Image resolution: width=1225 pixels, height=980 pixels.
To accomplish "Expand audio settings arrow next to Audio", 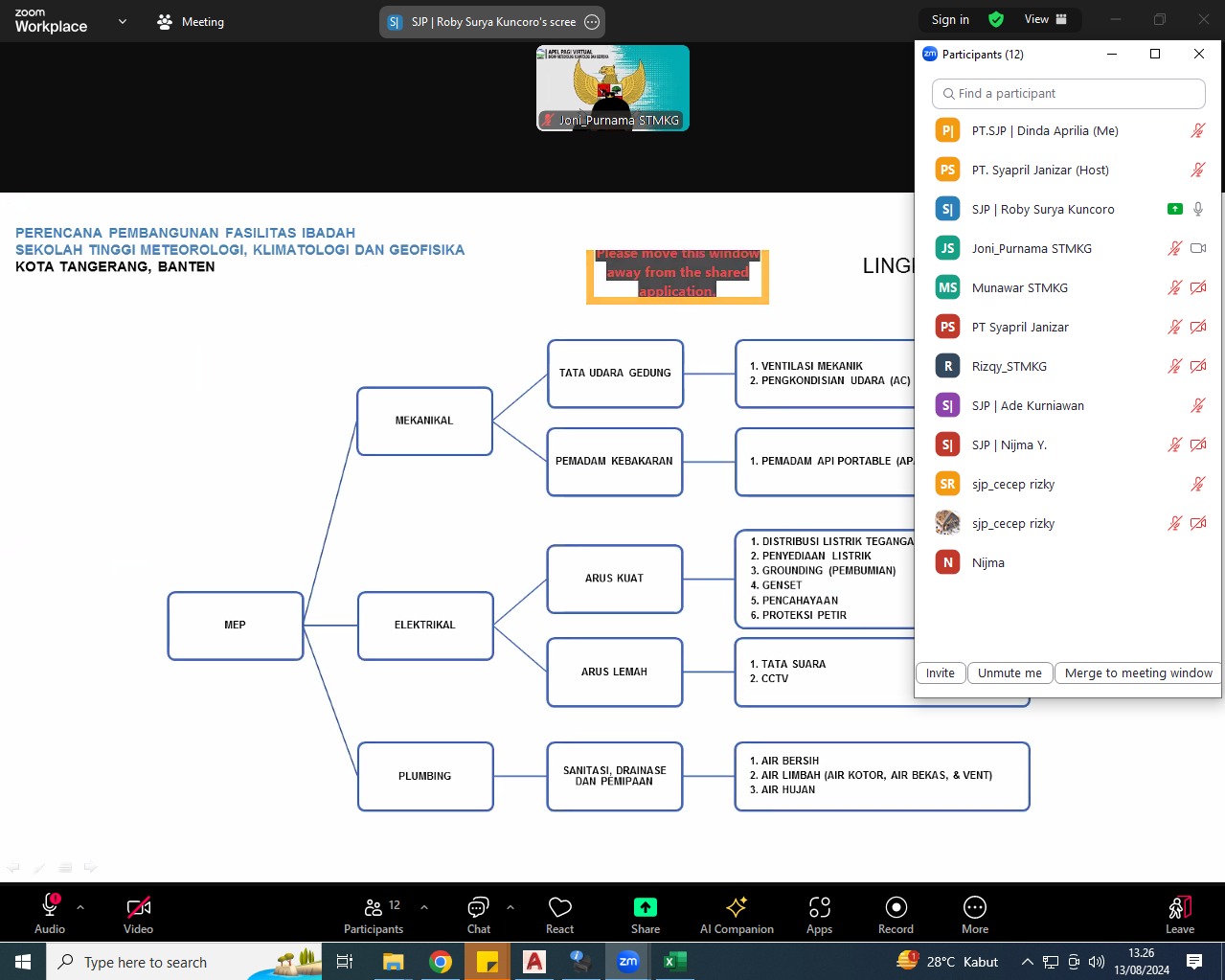I will coord(80,906).
